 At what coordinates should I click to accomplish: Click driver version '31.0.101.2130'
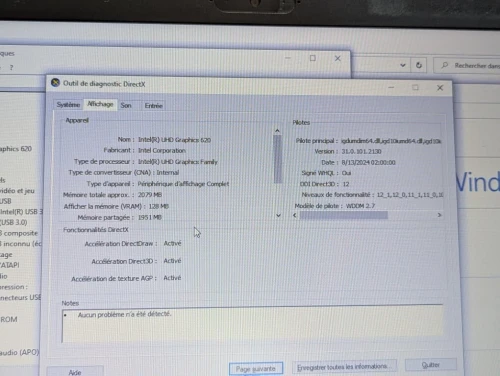pos(361,151)
